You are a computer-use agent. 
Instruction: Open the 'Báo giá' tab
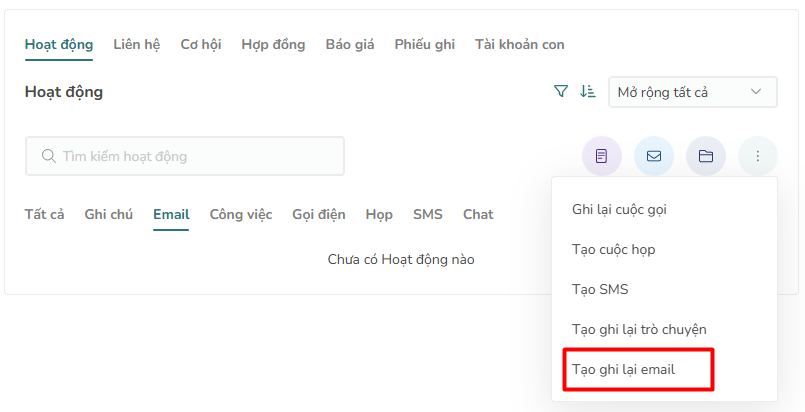[350, 45]
